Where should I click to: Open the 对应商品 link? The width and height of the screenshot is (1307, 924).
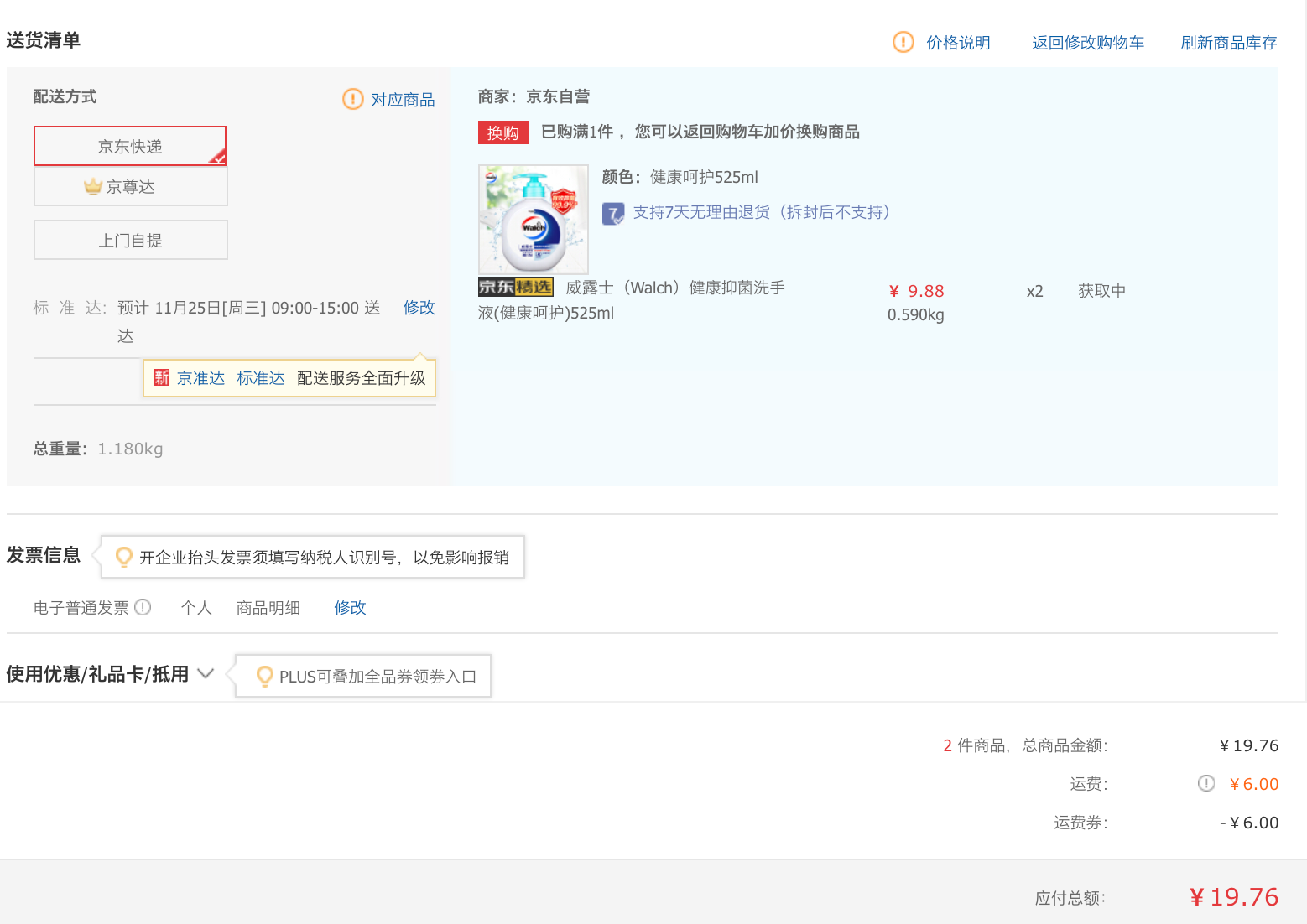pyautogui.click(x=403, y=100)
